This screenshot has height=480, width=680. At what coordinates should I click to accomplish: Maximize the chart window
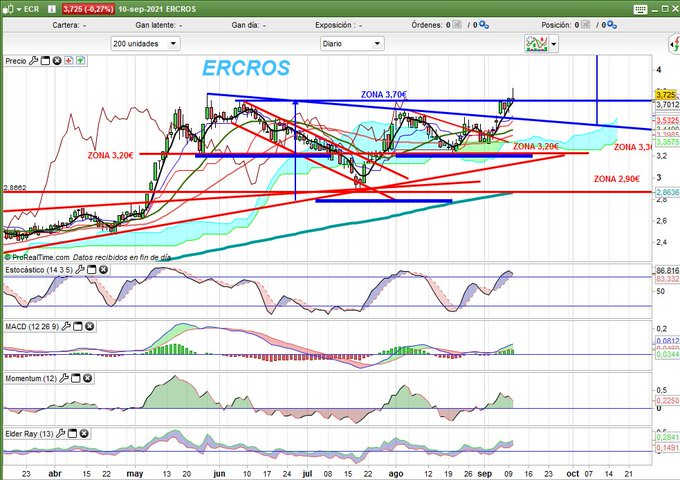[665, 9]
